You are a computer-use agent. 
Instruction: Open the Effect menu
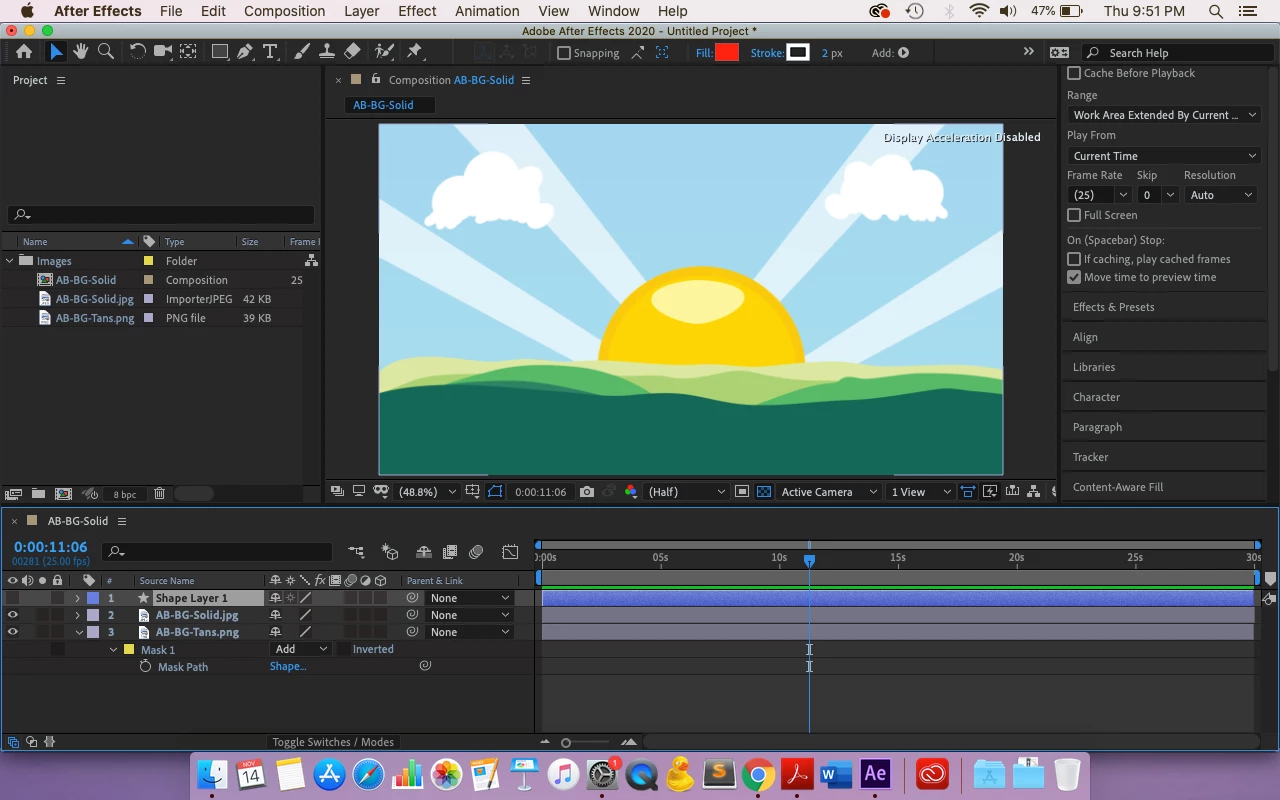(x=417, y=11)
